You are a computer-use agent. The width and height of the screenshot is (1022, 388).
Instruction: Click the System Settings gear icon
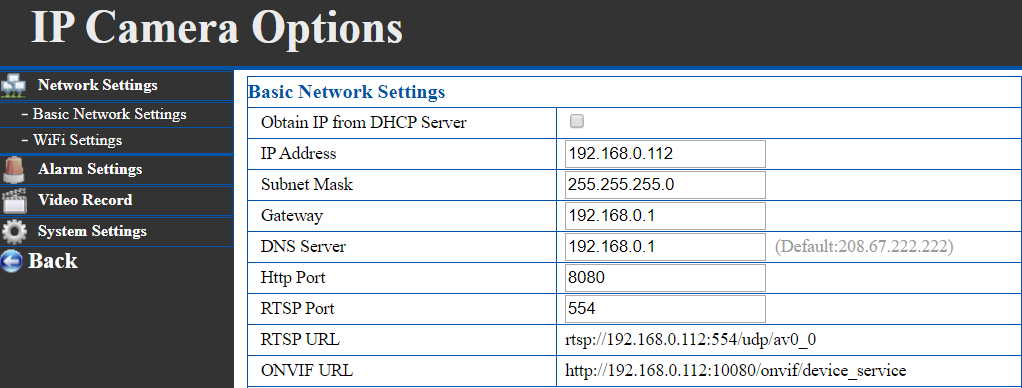click(14, 231)
